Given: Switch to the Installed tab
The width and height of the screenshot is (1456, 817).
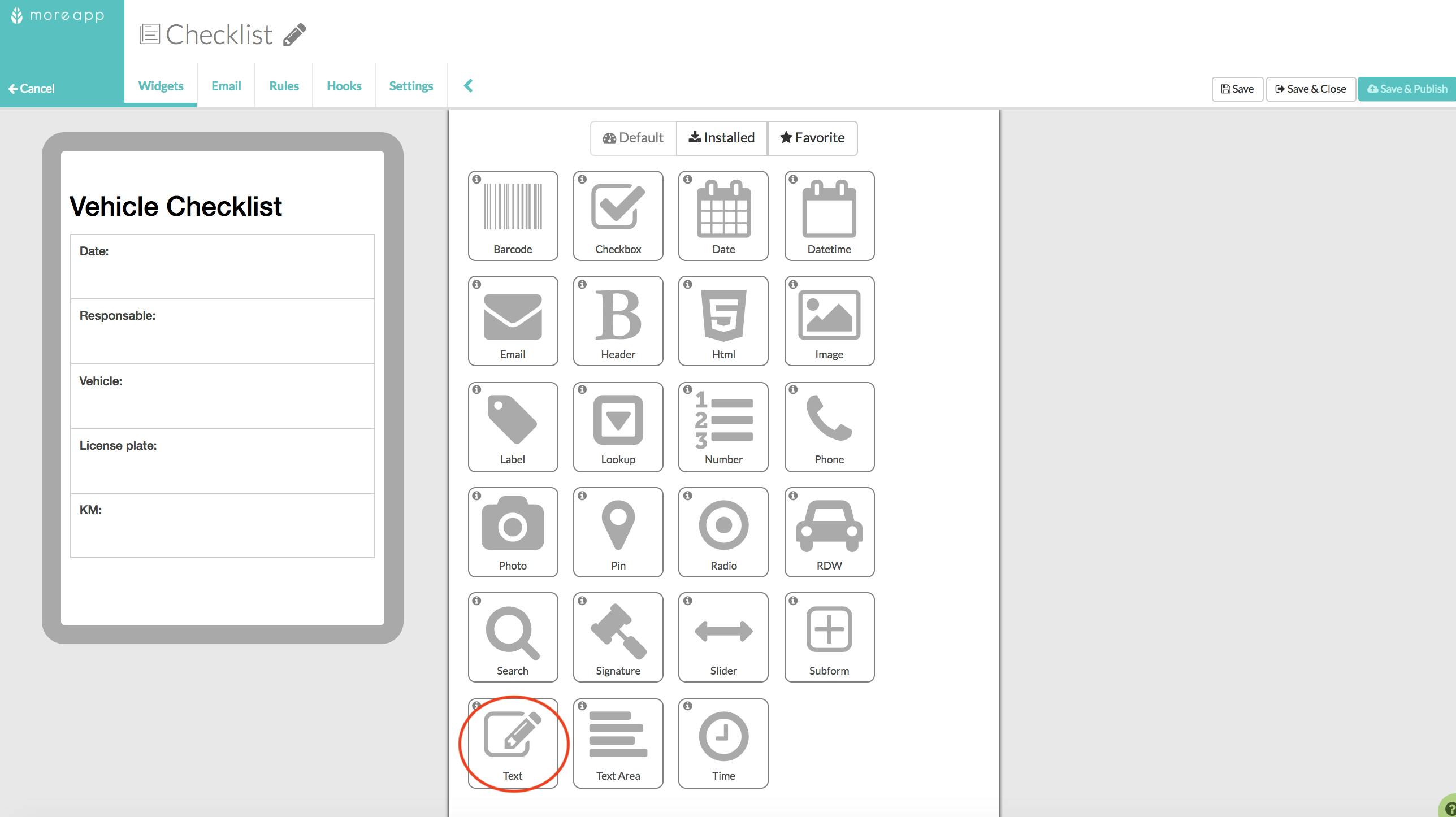Looking at the screenshot, I should click(x=722, y=137).
